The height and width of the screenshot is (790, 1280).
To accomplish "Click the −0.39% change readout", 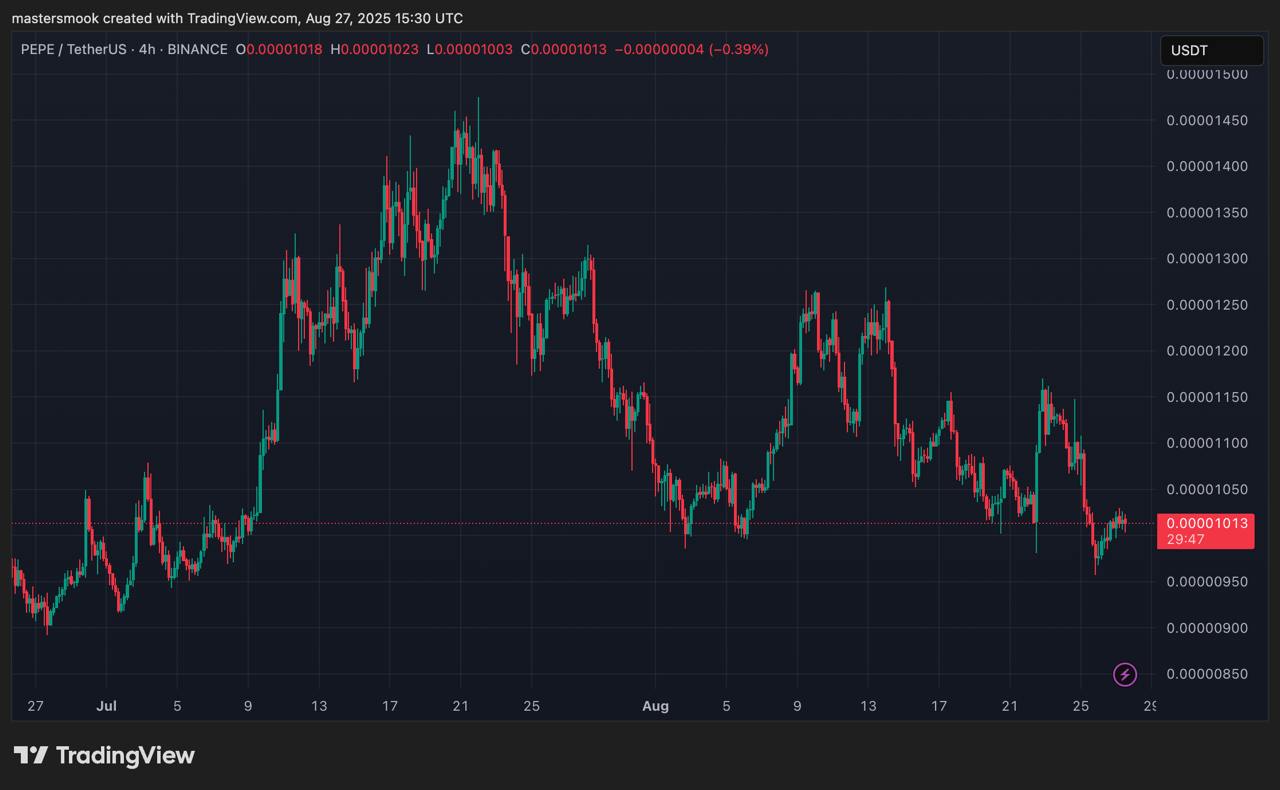I will pyautogui.click(x=738, y=49).
